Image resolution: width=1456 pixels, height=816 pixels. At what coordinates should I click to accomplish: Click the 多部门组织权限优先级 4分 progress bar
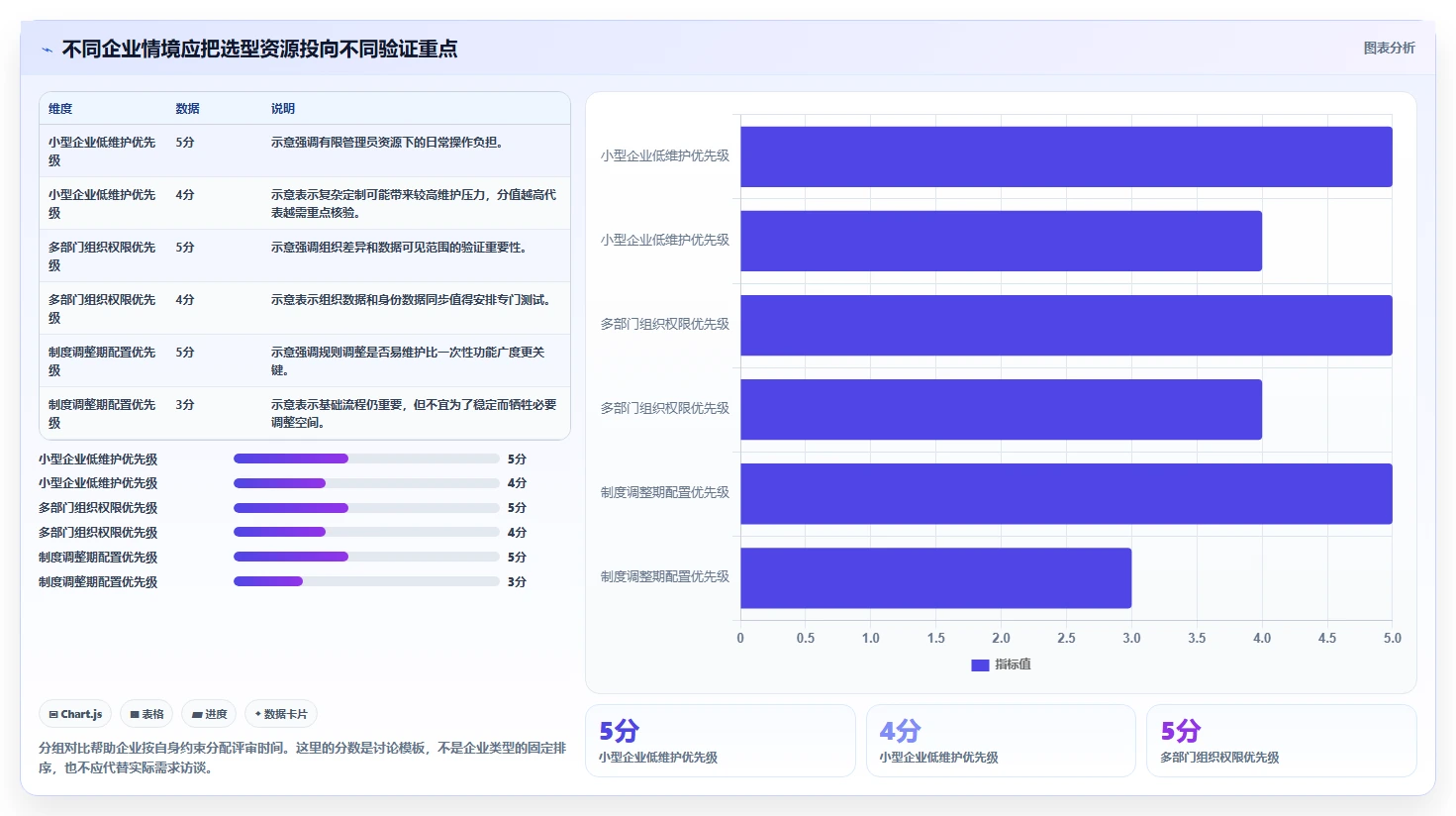point(366,532)
